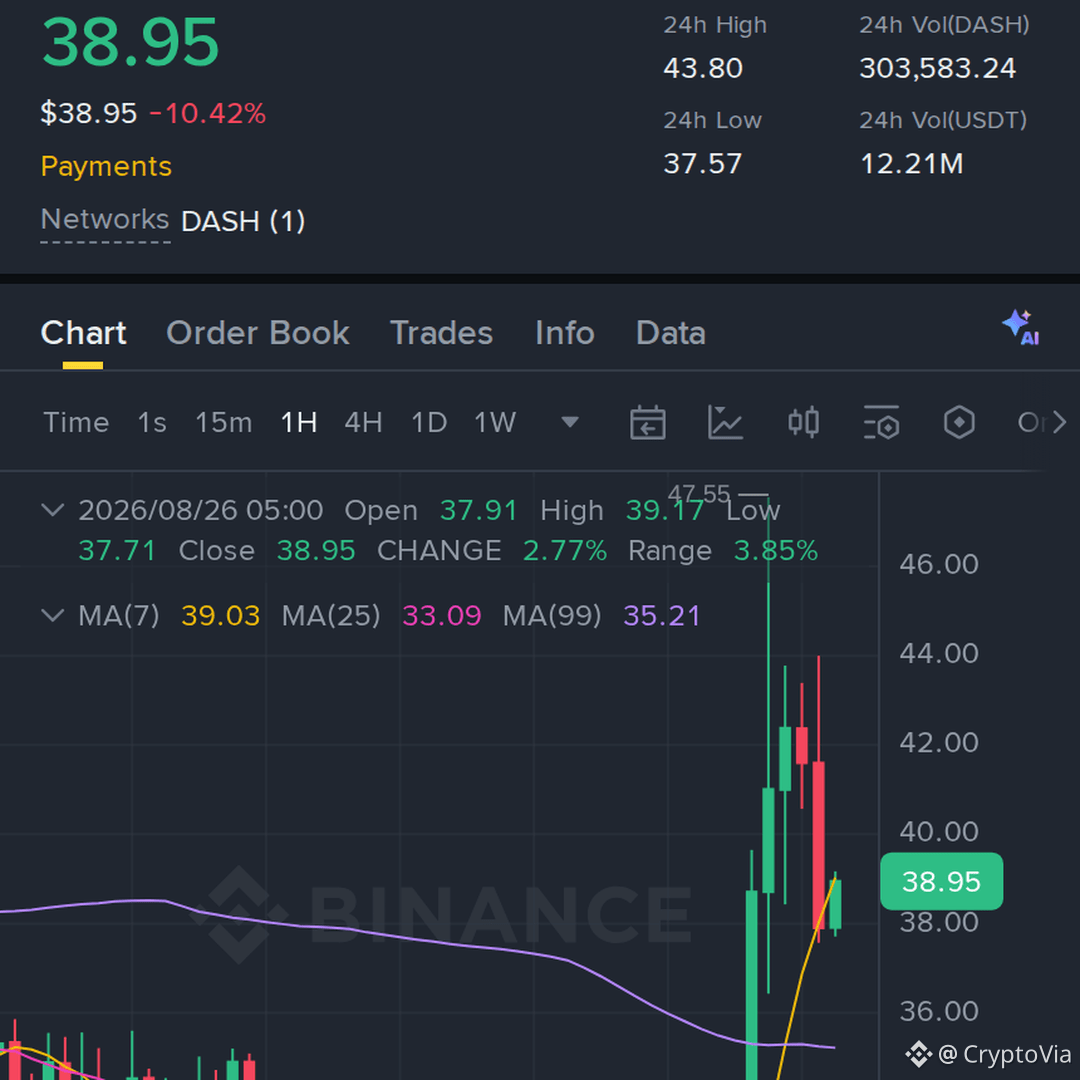Select the 1H interval

click(x=299, y=422)
